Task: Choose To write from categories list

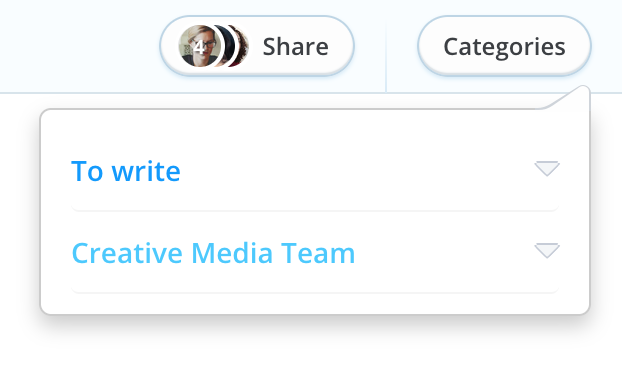Action: coord(126,171)
